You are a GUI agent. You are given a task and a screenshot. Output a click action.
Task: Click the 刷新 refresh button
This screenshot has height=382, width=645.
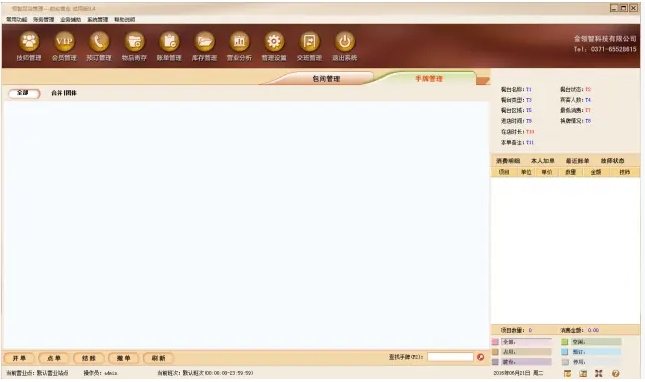[158, 358]
